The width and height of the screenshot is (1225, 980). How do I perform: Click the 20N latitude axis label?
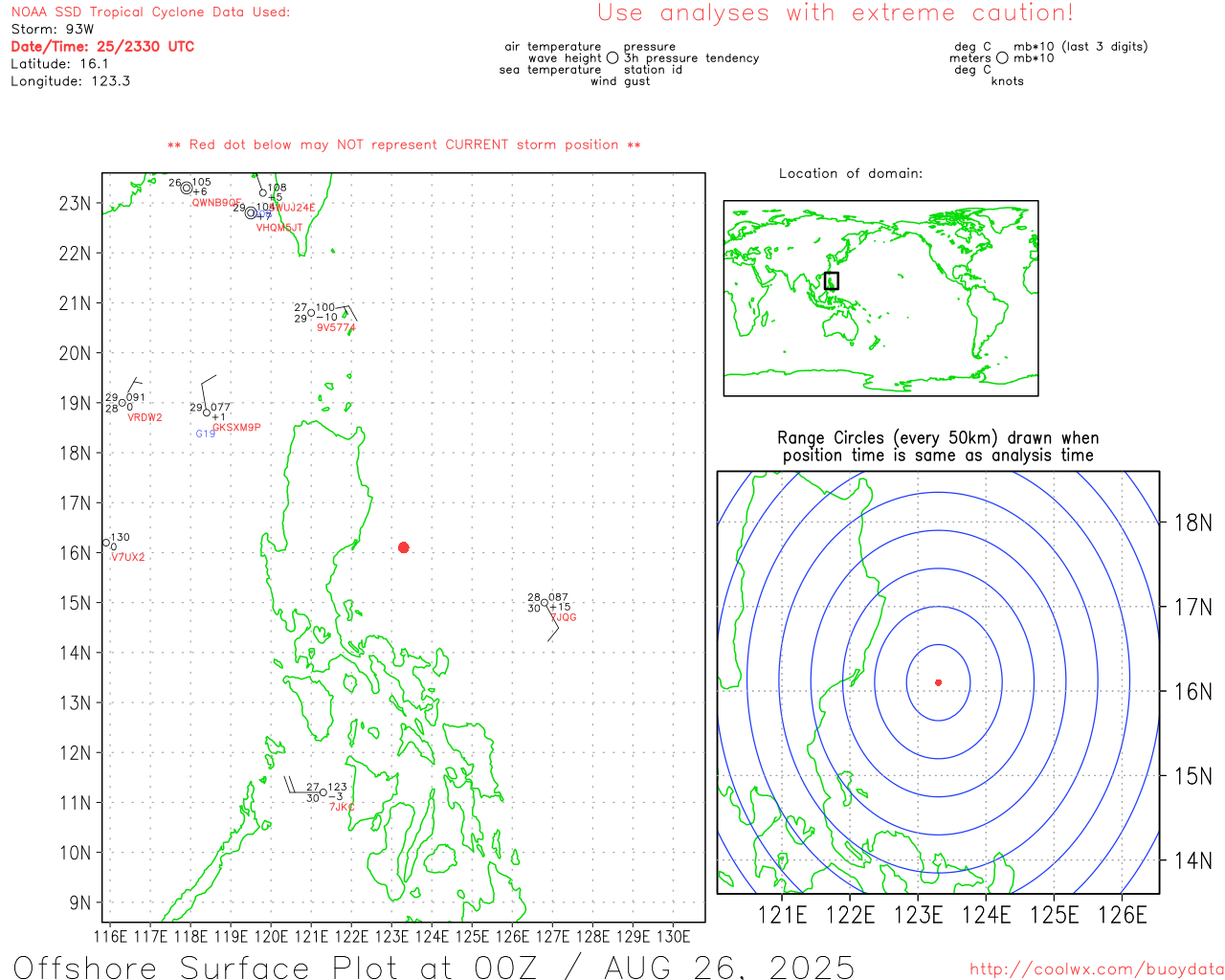tap(75, 353)
